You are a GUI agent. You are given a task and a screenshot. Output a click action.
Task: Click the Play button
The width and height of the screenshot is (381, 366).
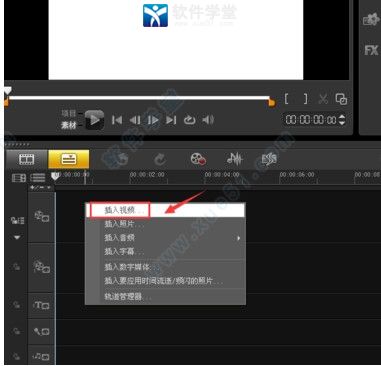(x=94, y=120)
